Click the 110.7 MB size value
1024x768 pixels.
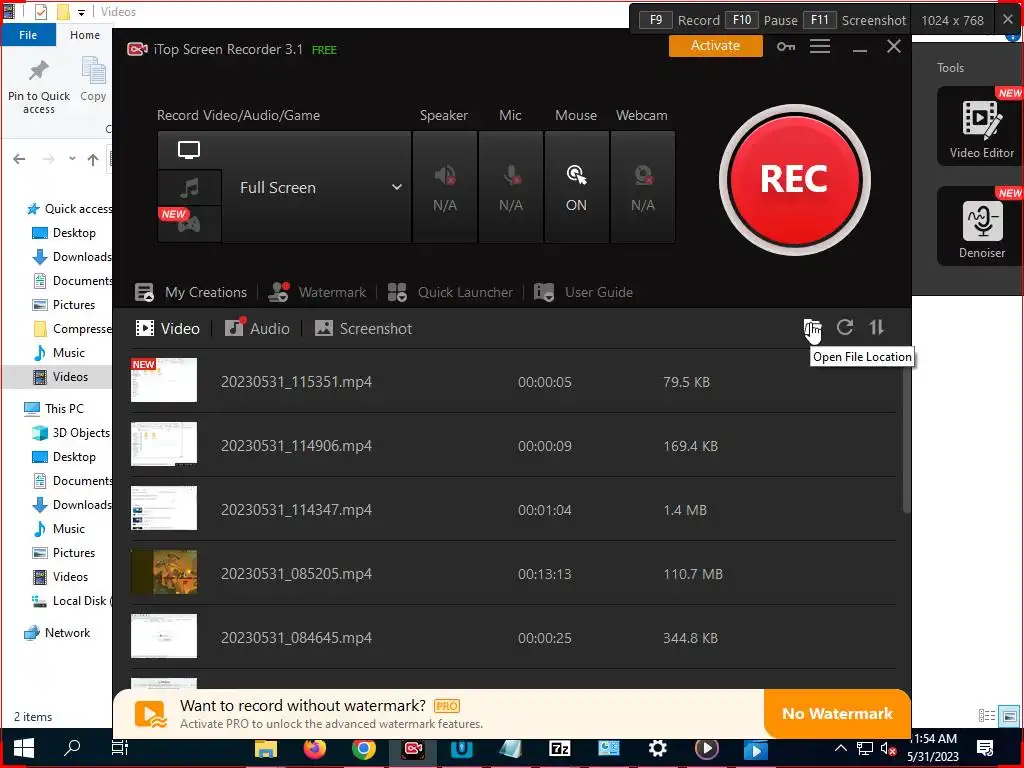(x=693, y=574)
